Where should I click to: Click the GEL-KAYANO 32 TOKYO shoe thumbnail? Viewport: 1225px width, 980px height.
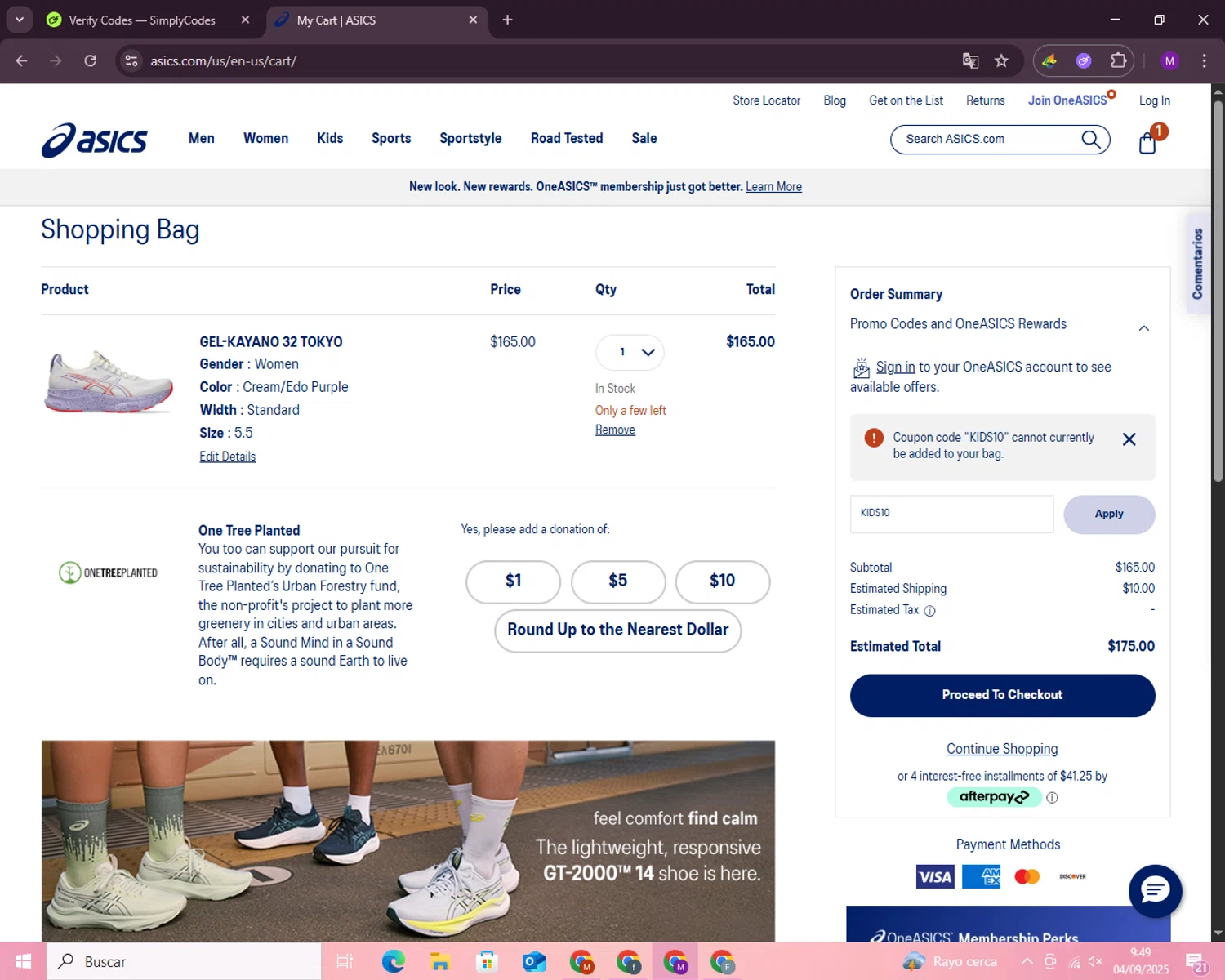click(x=109, y=382)
